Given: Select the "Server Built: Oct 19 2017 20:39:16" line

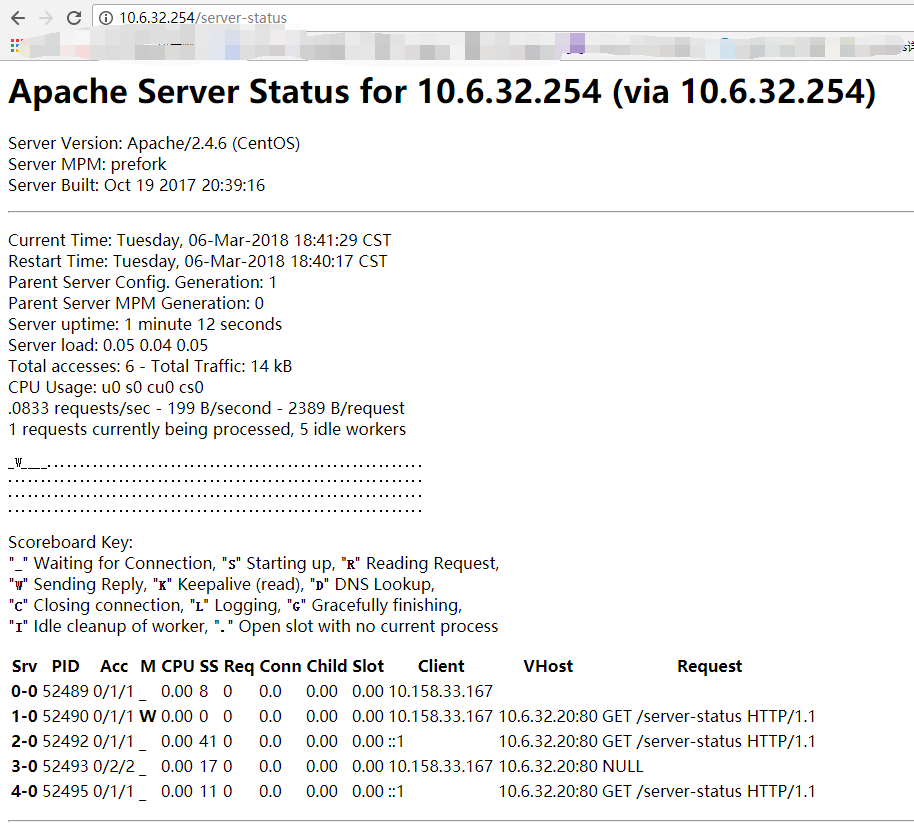Looking at the screenshot, I should click(x=136, y=185).
